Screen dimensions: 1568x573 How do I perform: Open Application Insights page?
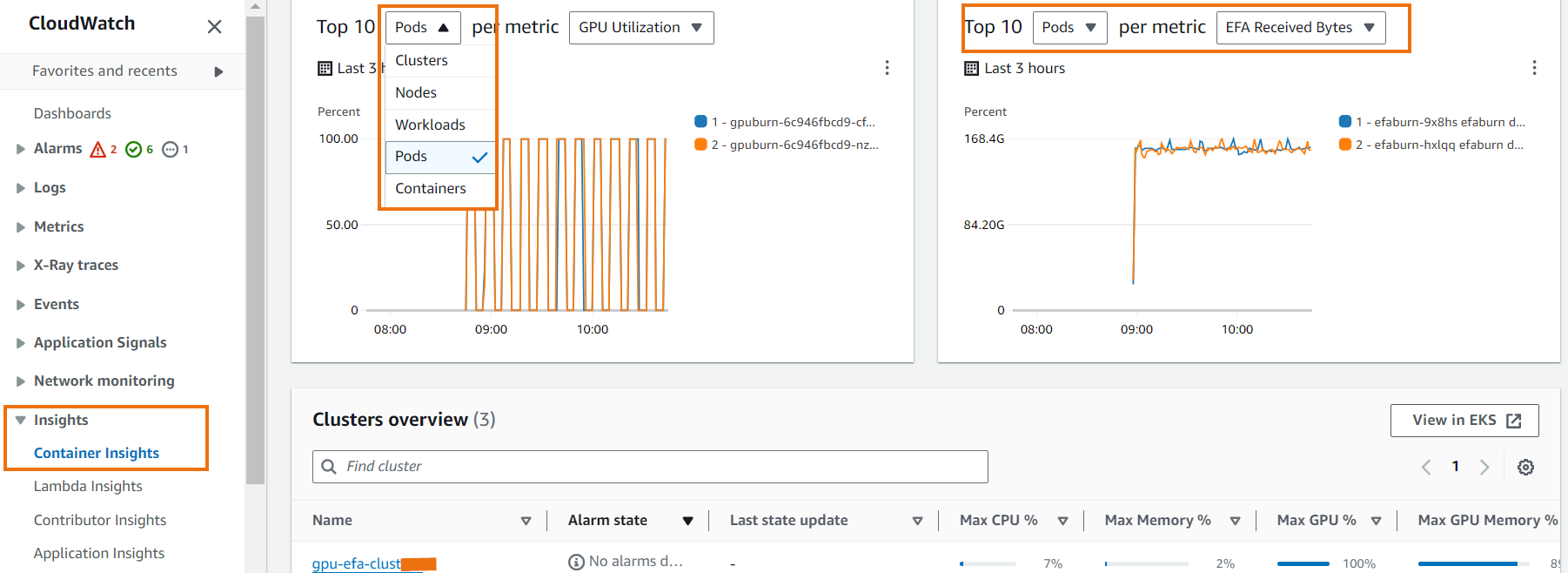point(99,553)
